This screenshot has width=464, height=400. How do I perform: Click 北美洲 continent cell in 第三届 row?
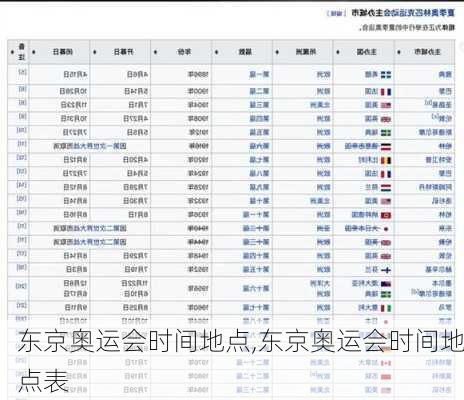[x=320, y=105]
